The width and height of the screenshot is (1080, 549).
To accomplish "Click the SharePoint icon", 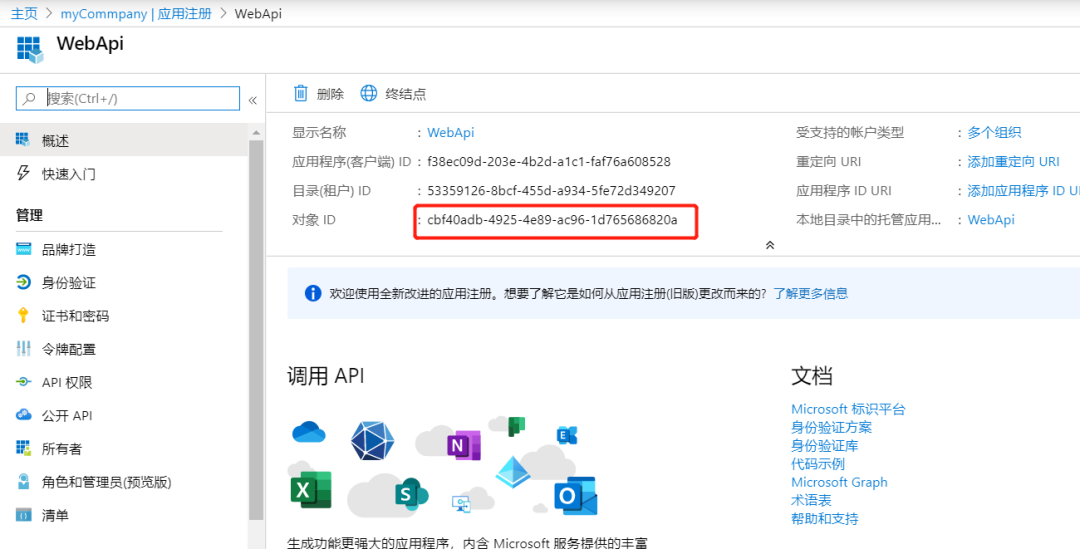I will tap(411, 494).
